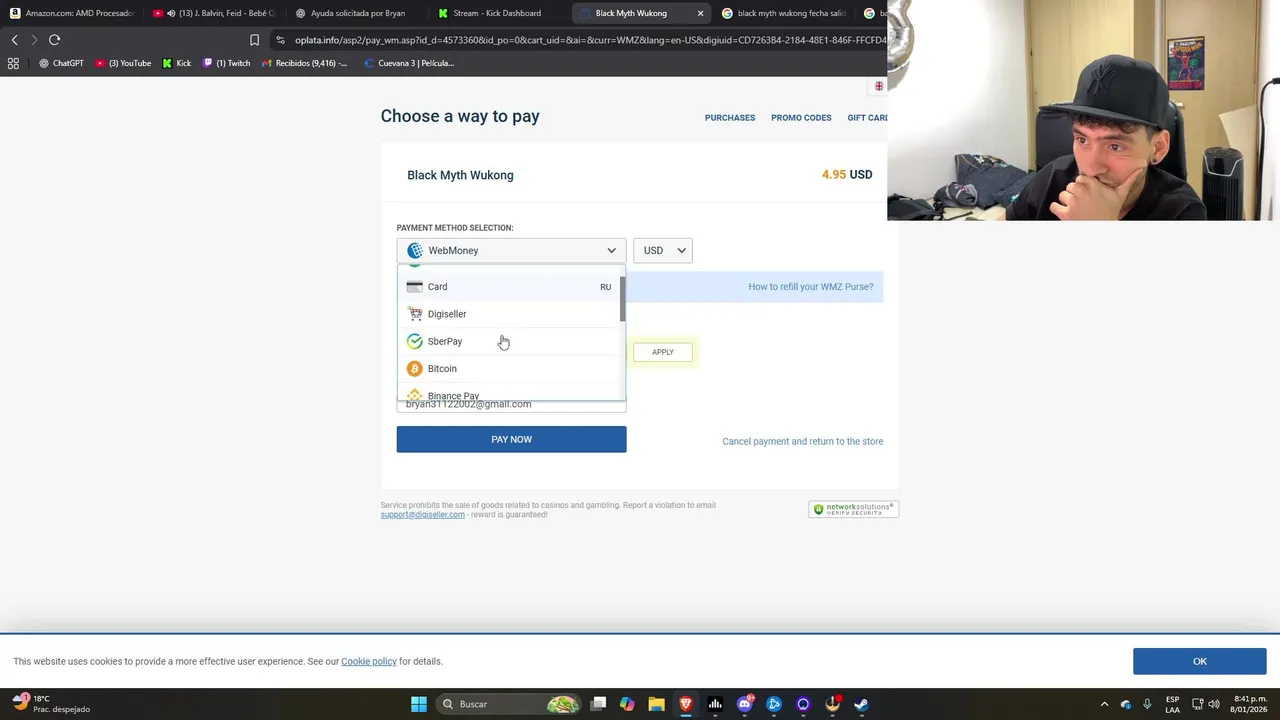Viewport: 1280px width, 720px height.
Task: Open Steam from the taskbar
Action: pyautogui.click(x=861, y=704)
